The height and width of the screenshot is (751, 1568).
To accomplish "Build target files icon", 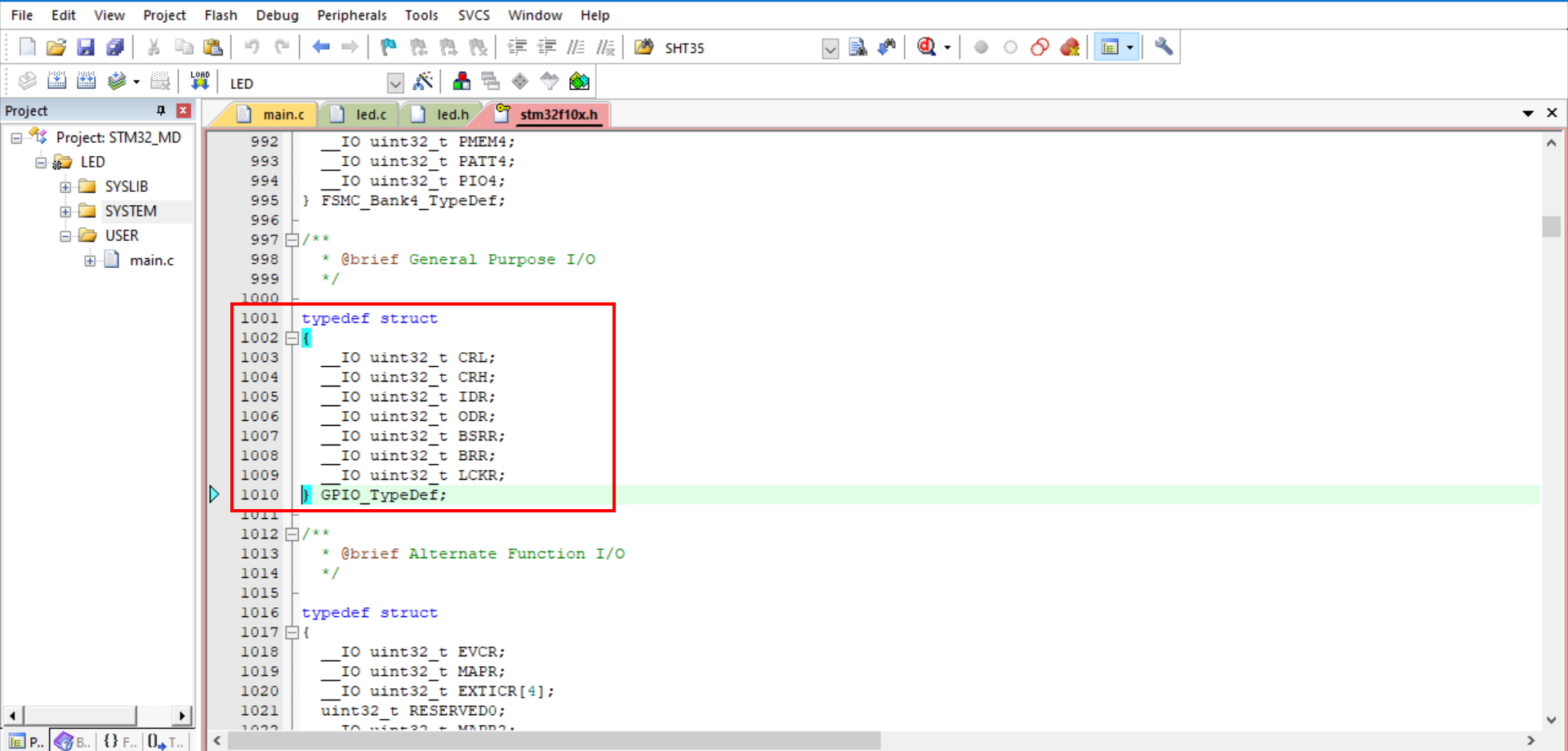I will (x=56, y=81).
